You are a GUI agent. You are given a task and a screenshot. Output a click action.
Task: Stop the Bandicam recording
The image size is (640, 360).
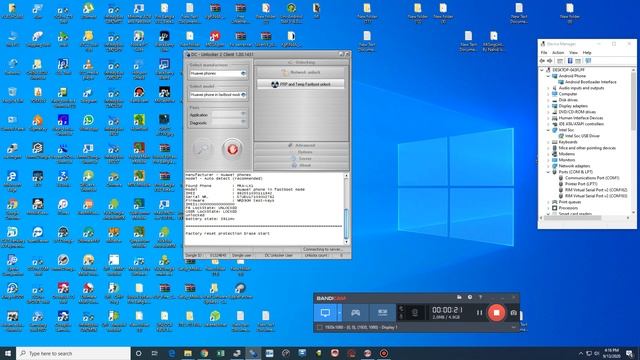pos(496,313)
